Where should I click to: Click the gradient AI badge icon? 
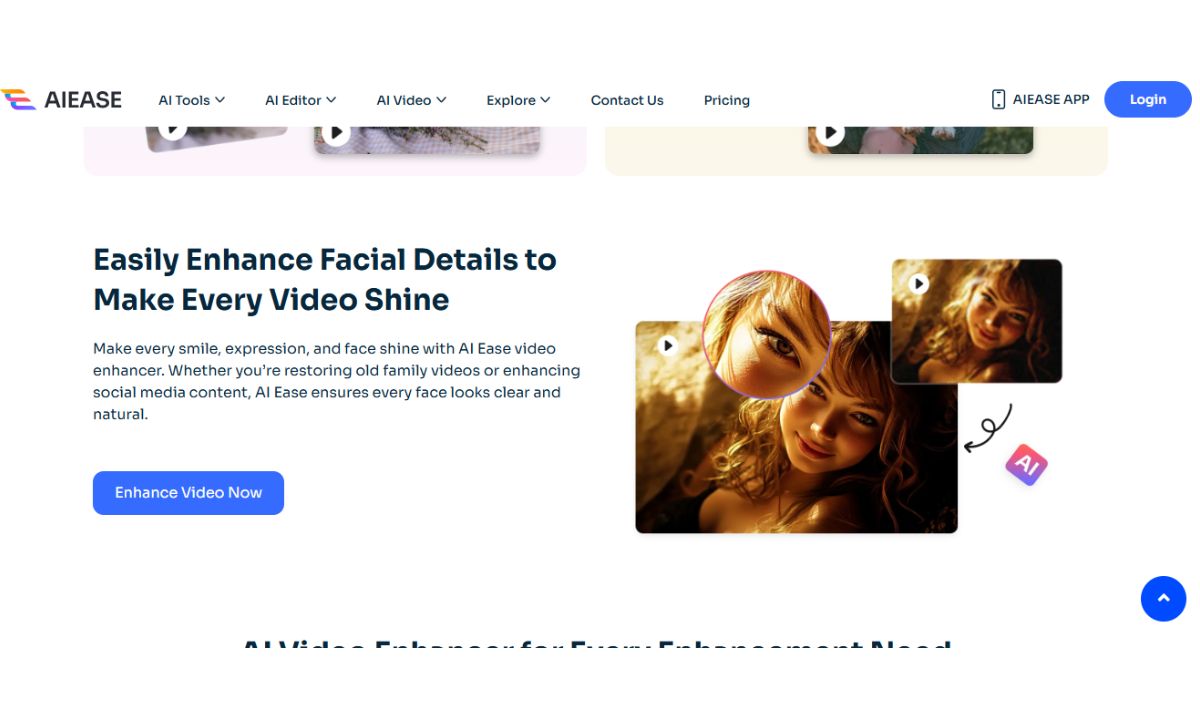coord(1026,464)
